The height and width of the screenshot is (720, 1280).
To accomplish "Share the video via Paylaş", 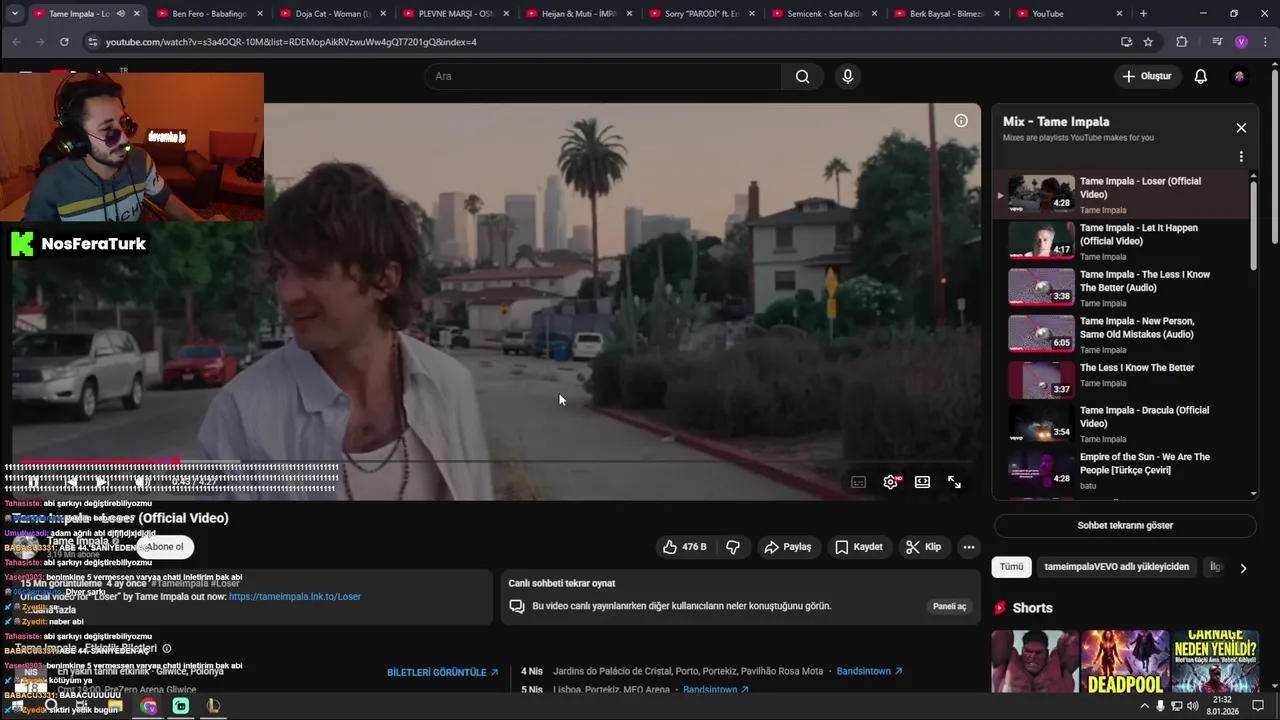I will point(787,547).
